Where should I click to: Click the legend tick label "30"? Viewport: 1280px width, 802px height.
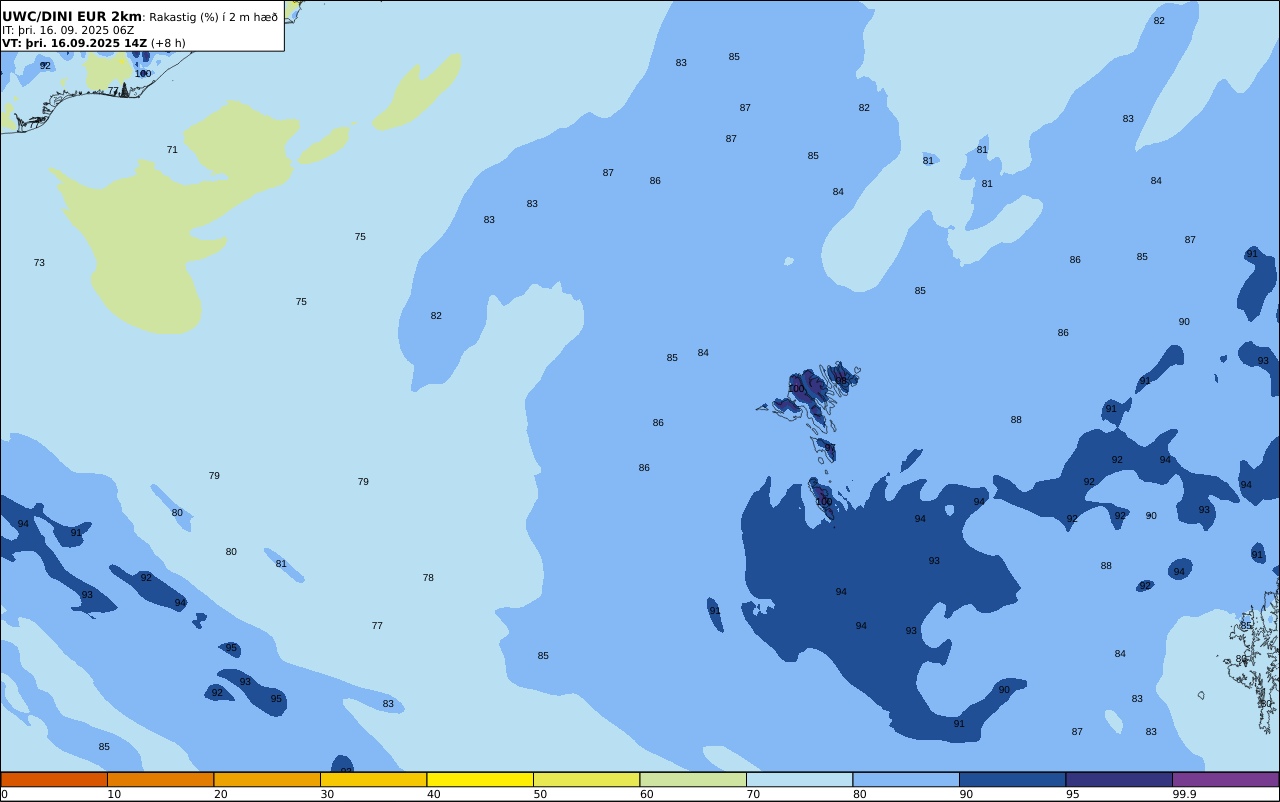pos(327,794)
